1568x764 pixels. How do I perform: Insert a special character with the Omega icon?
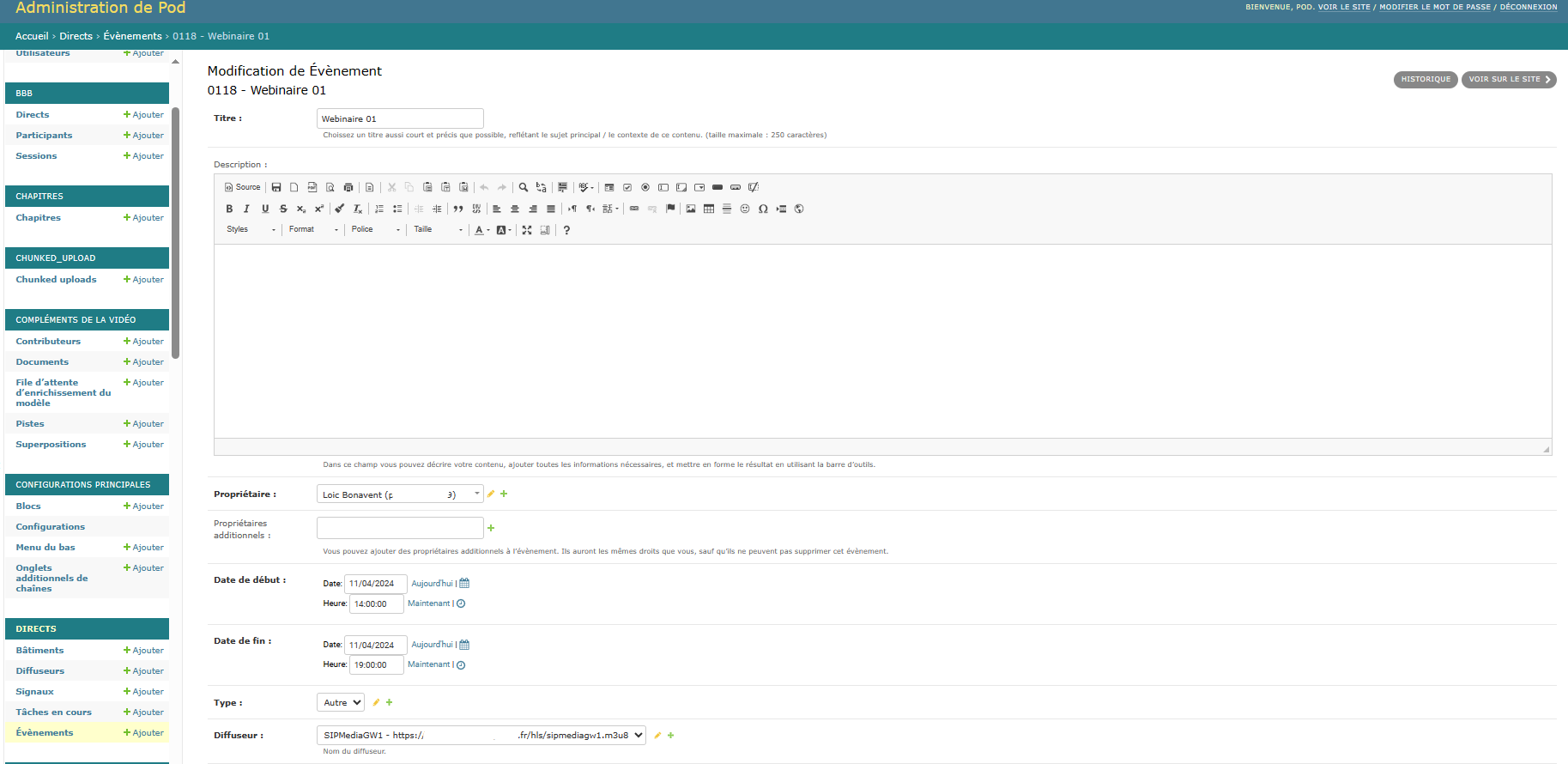point(763,209)
